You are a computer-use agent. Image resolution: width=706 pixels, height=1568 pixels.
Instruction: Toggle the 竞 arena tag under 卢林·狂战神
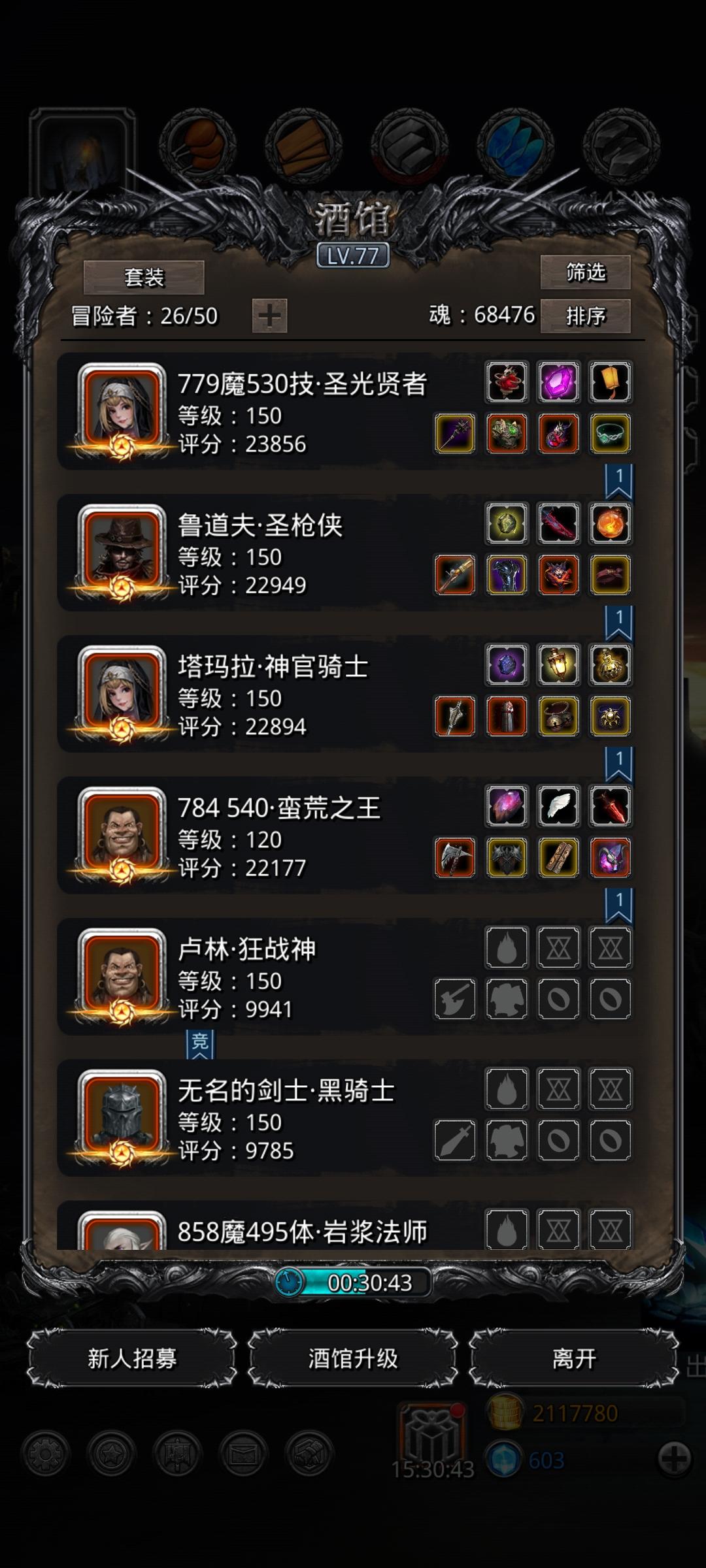pyautogui.click(x=200, y=1043)
